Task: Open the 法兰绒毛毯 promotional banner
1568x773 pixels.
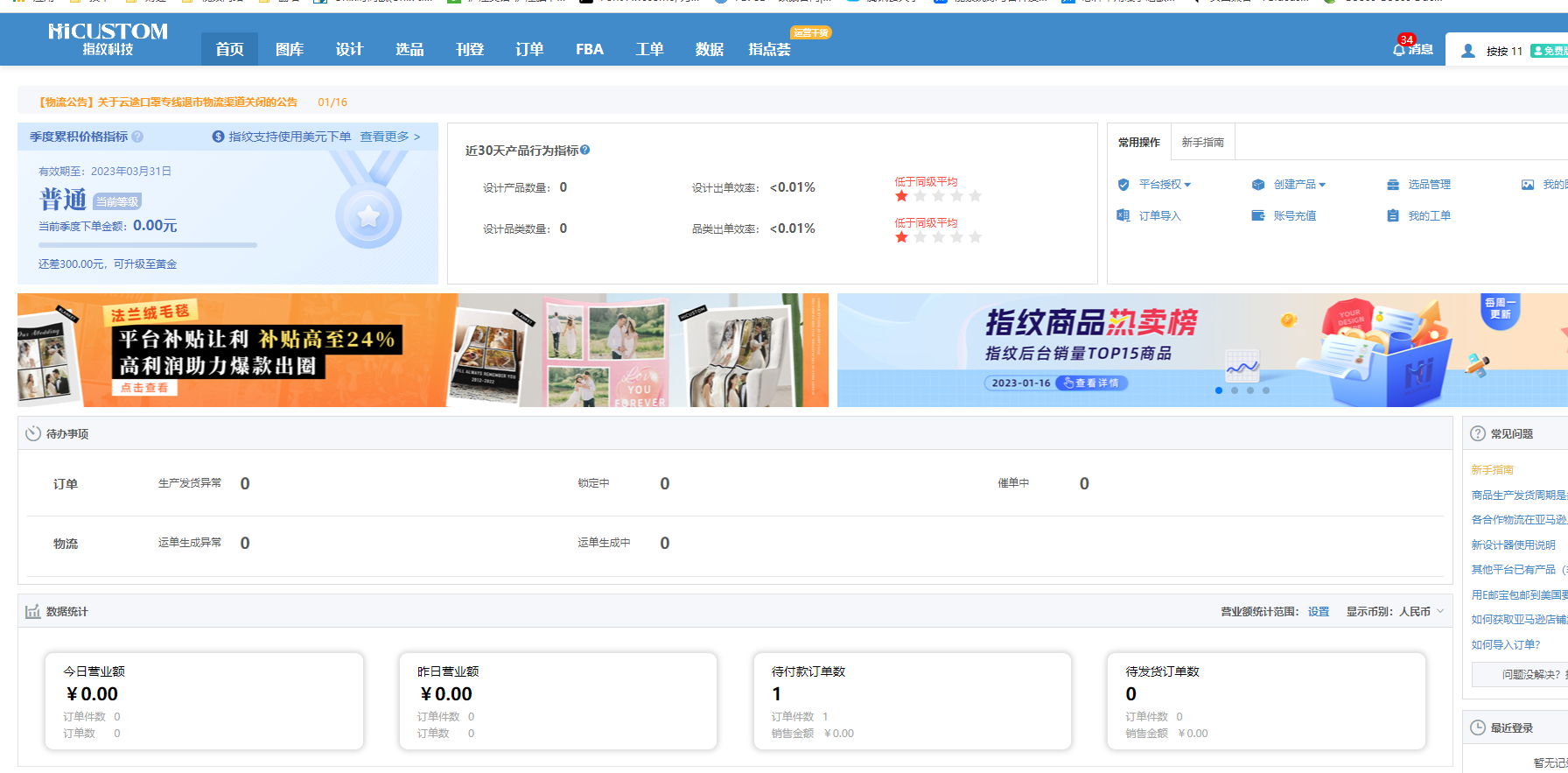Action: [423, 350]
